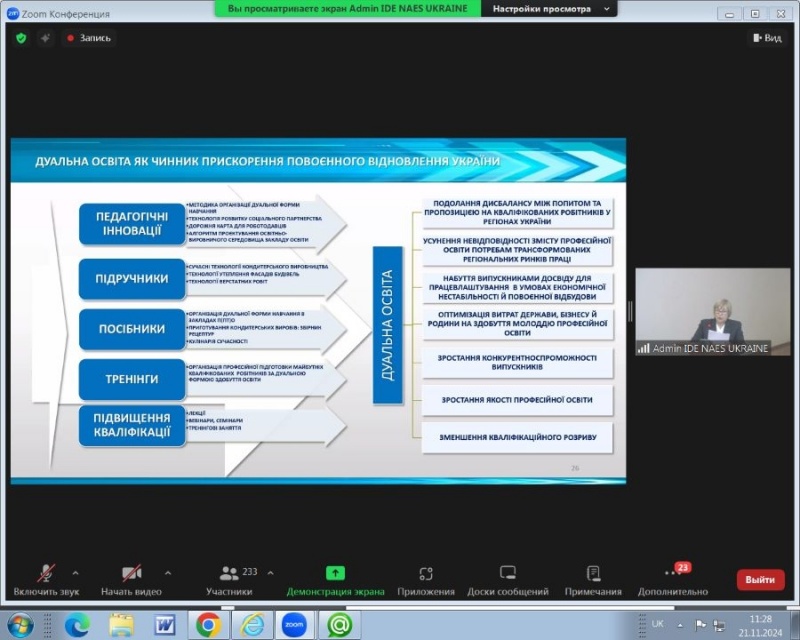This screenshot has width=800, height=640.
Task: Click the green encryption shield icon
Action: coord(21,38)
